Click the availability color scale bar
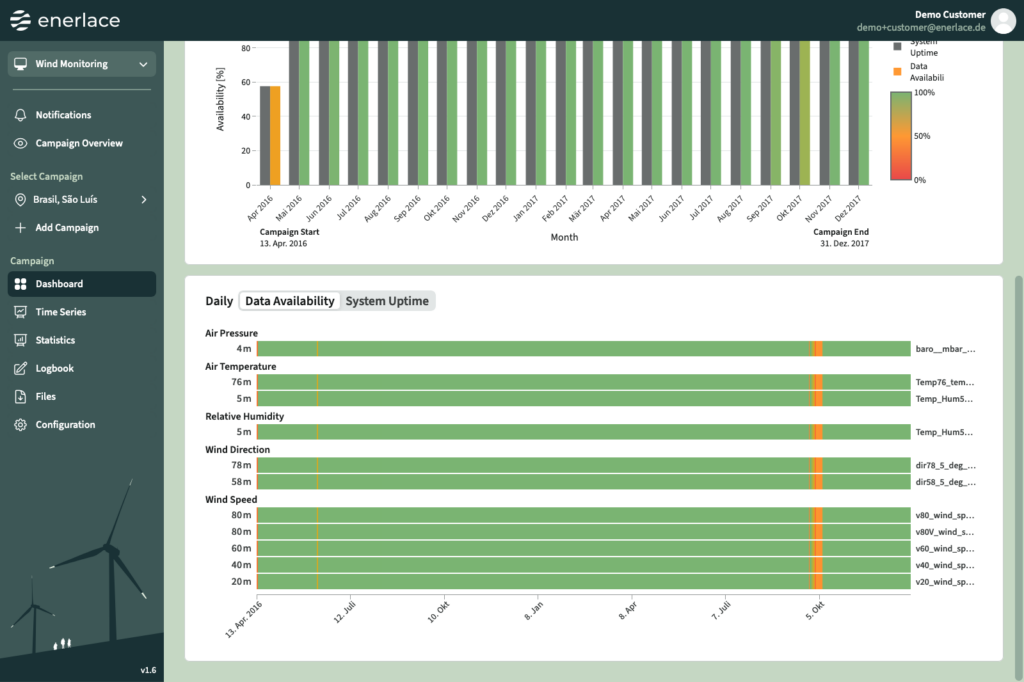This screenshot has height=682, width=1024. tap(898, 135)
